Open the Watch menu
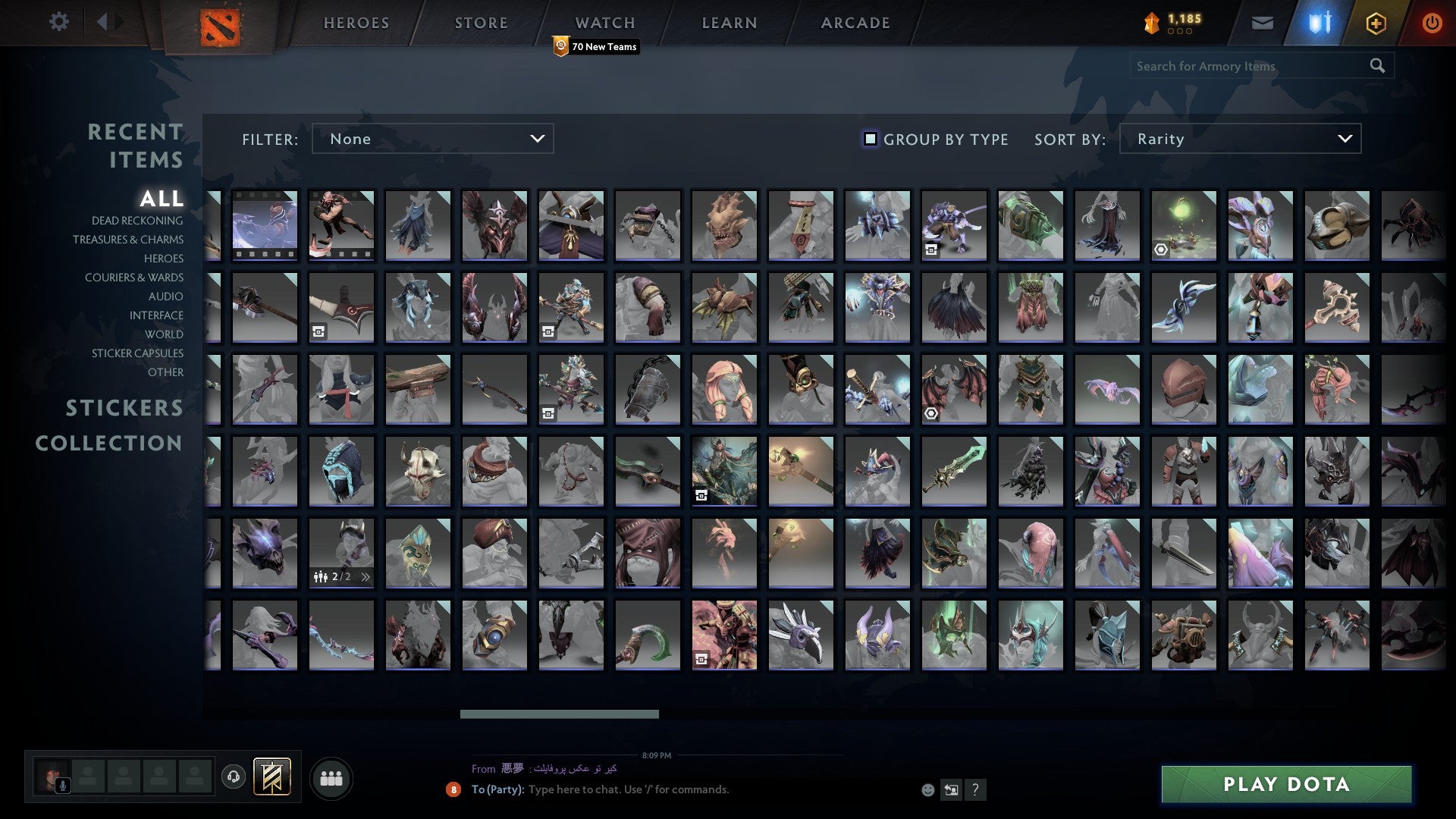 (x=604, y=22)
